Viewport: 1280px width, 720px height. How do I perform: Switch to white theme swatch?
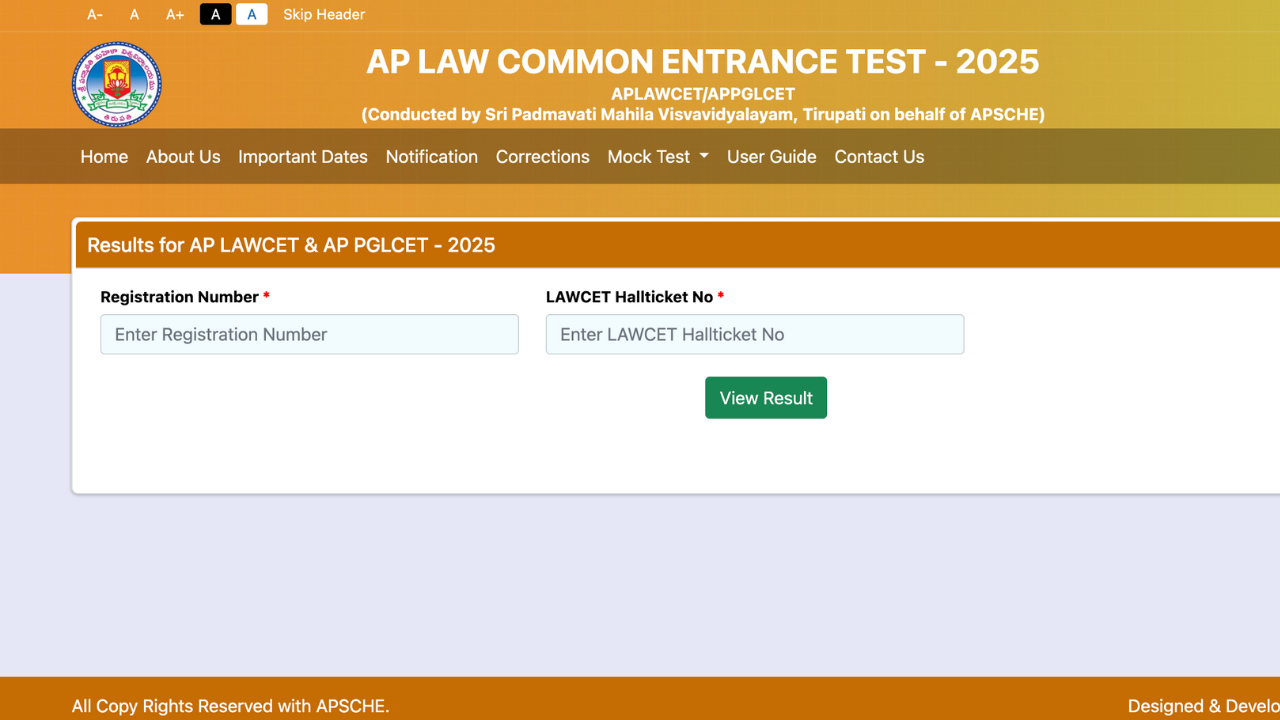252,14
